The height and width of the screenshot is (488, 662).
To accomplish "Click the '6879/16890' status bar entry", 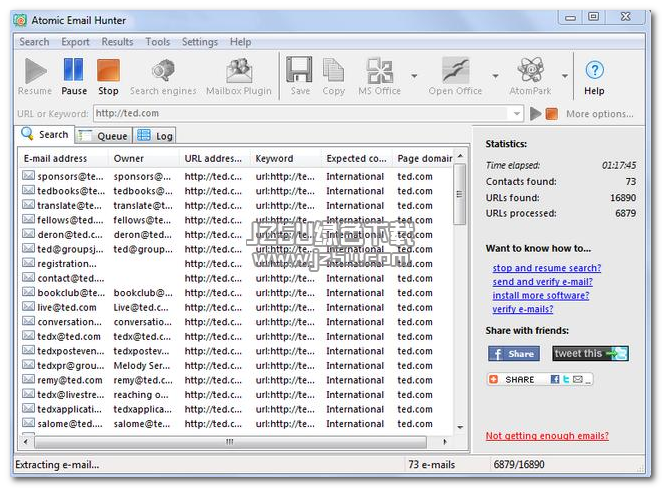I will pos(519,465).
